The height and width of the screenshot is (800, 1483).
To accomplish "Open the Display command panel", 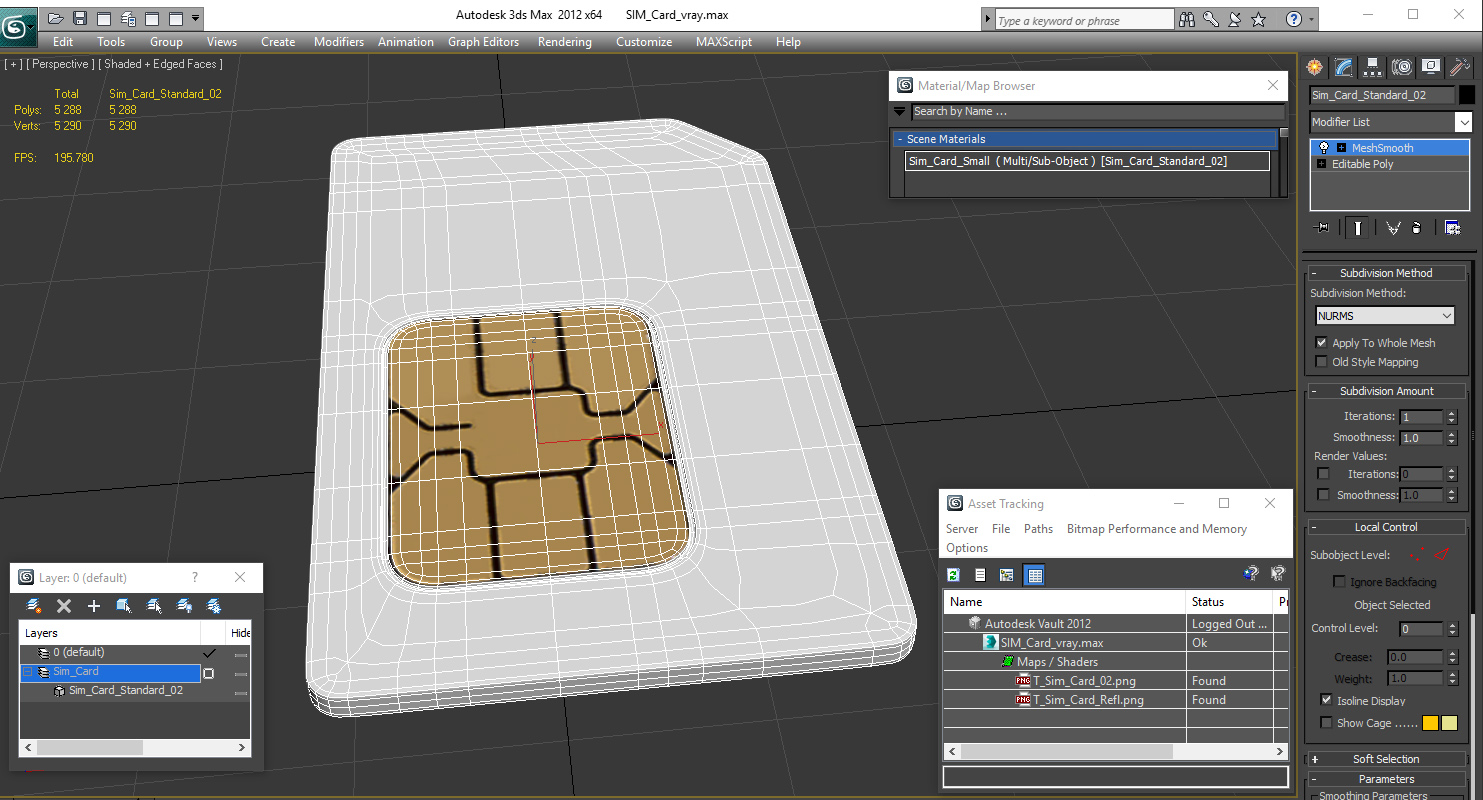I will 1431,67.
